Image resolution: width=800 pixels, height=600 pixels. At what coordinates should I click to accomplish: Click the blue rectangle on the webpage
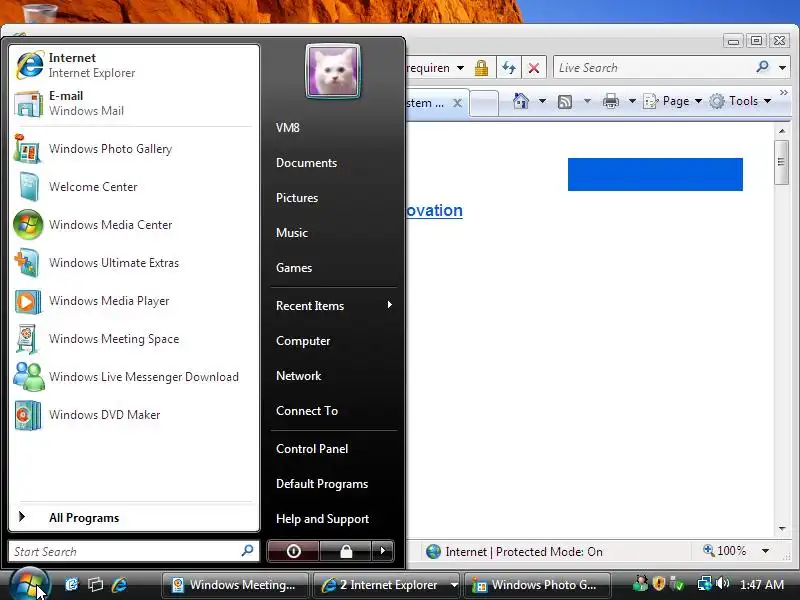click(655, 174)
